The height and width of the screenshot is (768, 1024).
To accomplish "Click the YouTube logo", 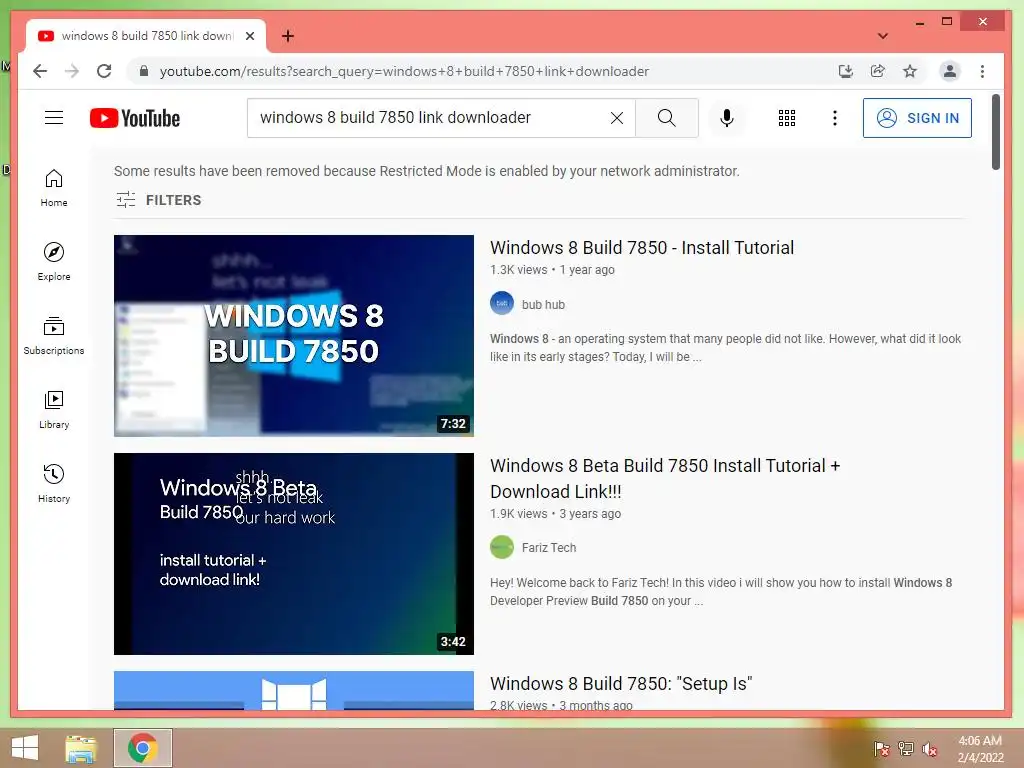I will 135,118.
